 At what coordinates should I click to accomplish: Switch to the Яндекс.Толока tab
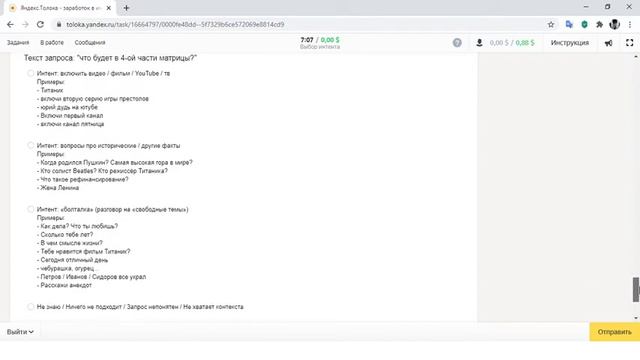[x=60, y=8]
